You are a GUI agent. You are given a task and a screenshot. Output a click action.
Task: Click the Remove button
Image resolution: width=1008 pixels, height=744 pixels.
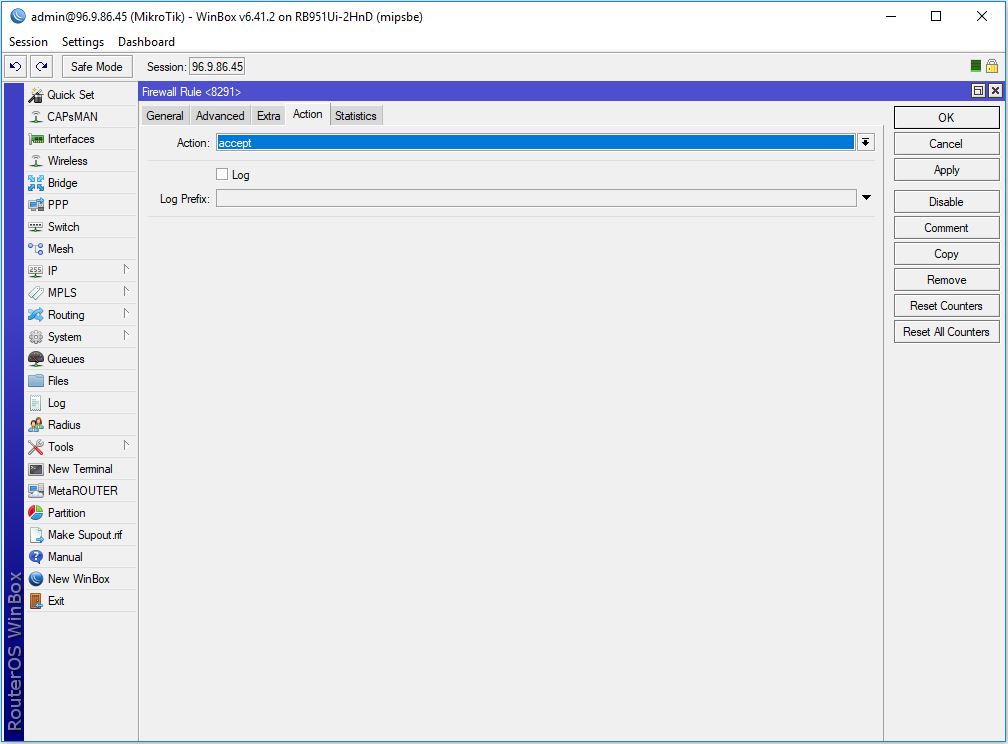tap(946, 280)
